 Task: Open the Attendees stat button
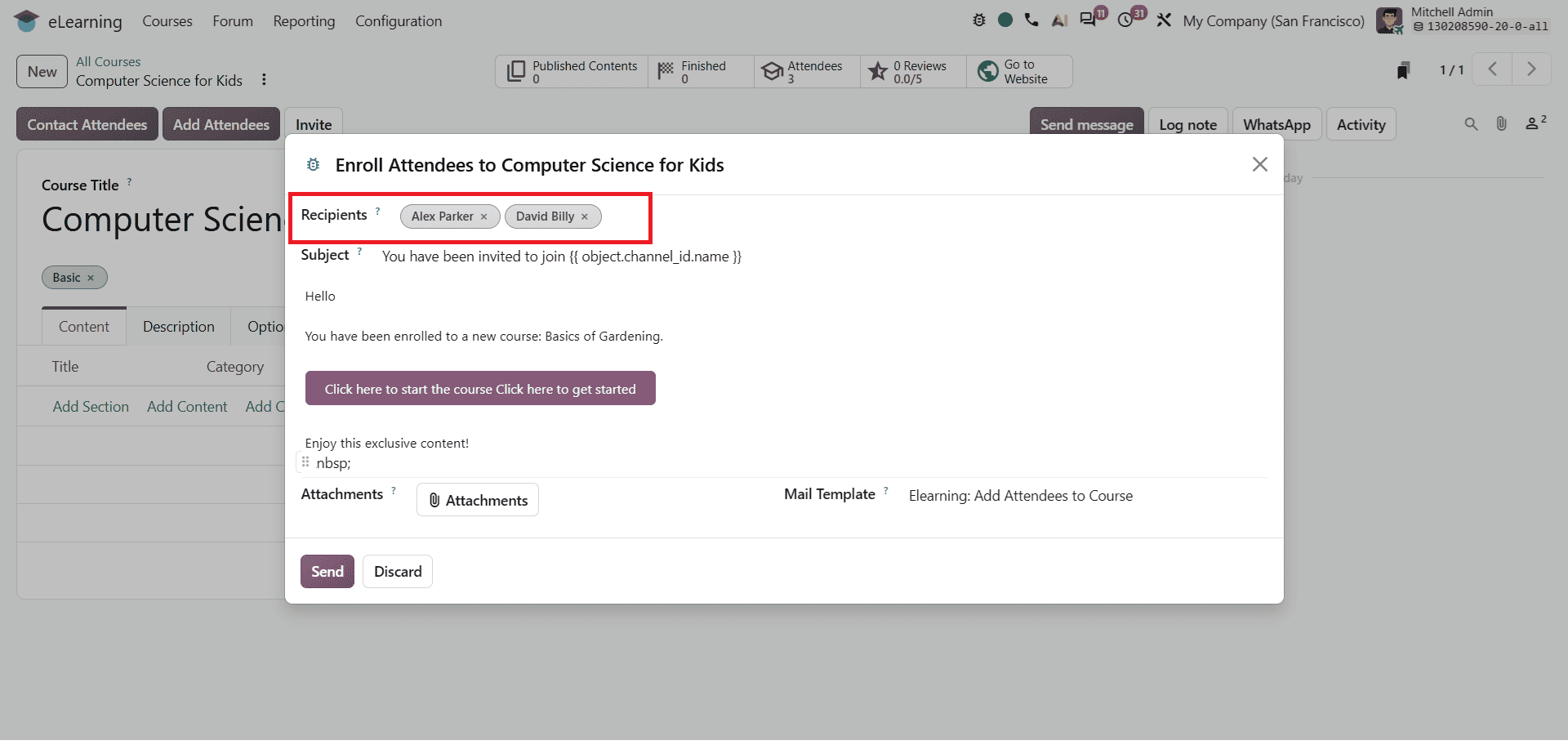coord(807,72)
